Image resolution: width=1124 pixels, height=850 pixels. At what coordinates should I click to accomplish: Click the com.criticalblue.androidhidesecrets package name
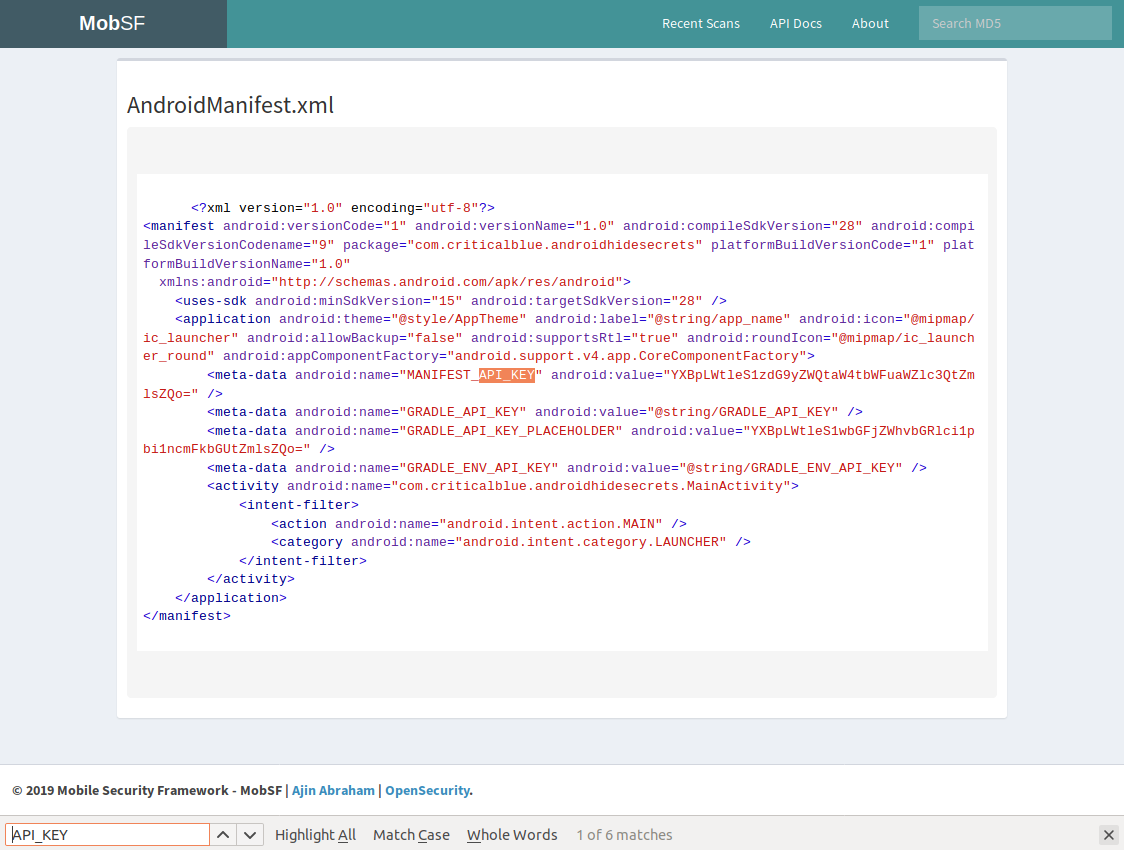[549, 244]
